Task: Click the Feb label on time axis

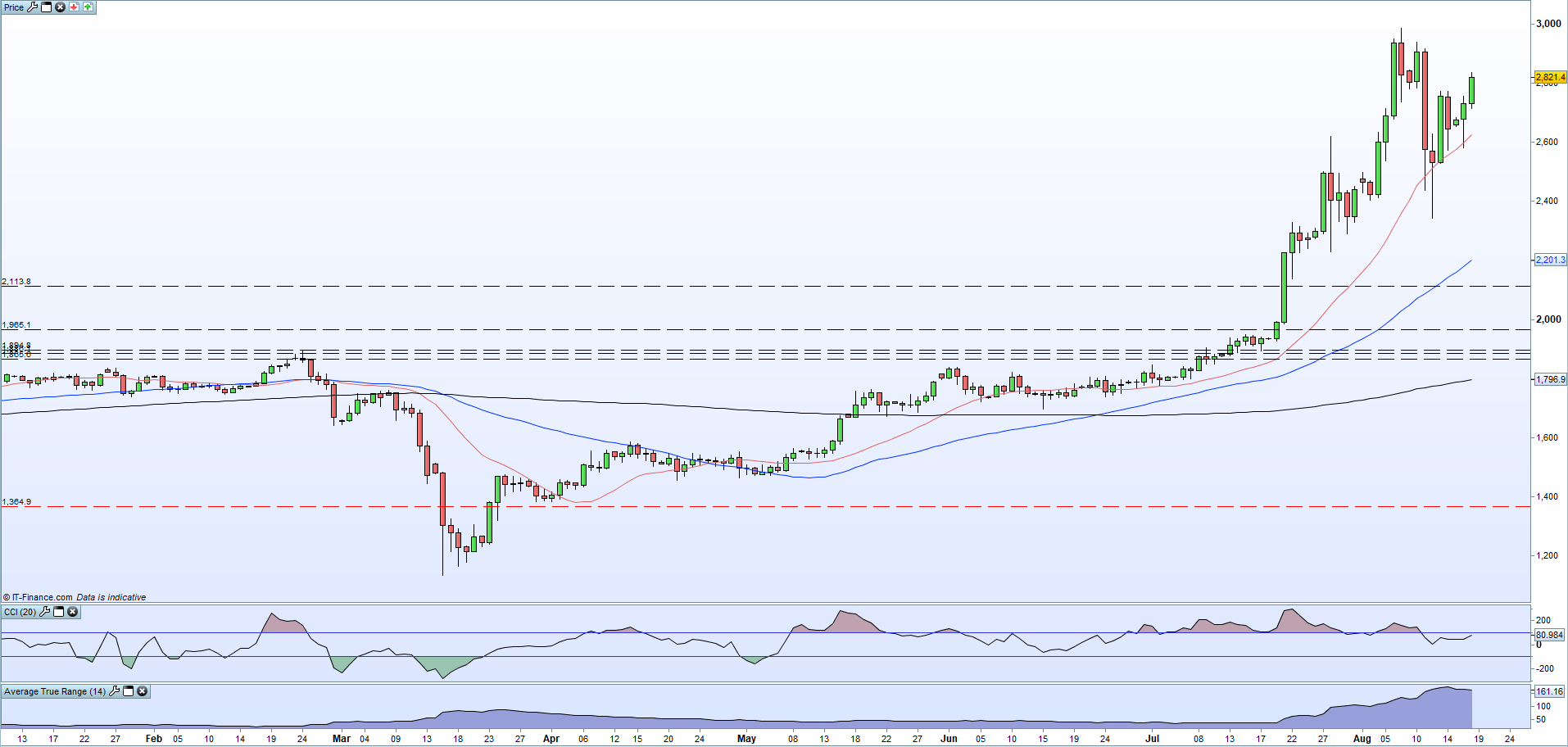Action: pos(153,739)
